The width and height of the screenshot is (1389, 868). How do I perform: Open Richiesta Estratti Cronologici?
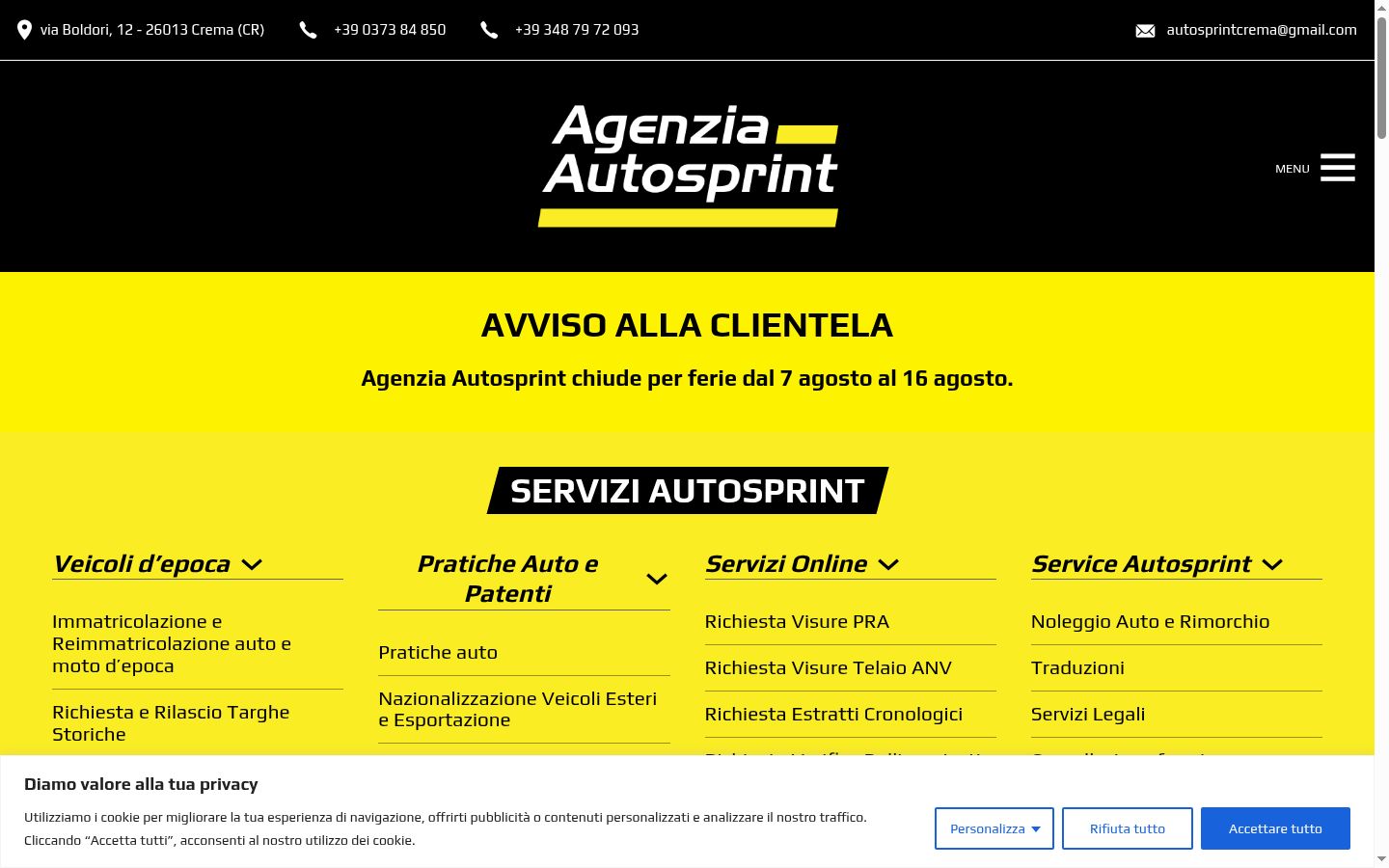point(833,715)
